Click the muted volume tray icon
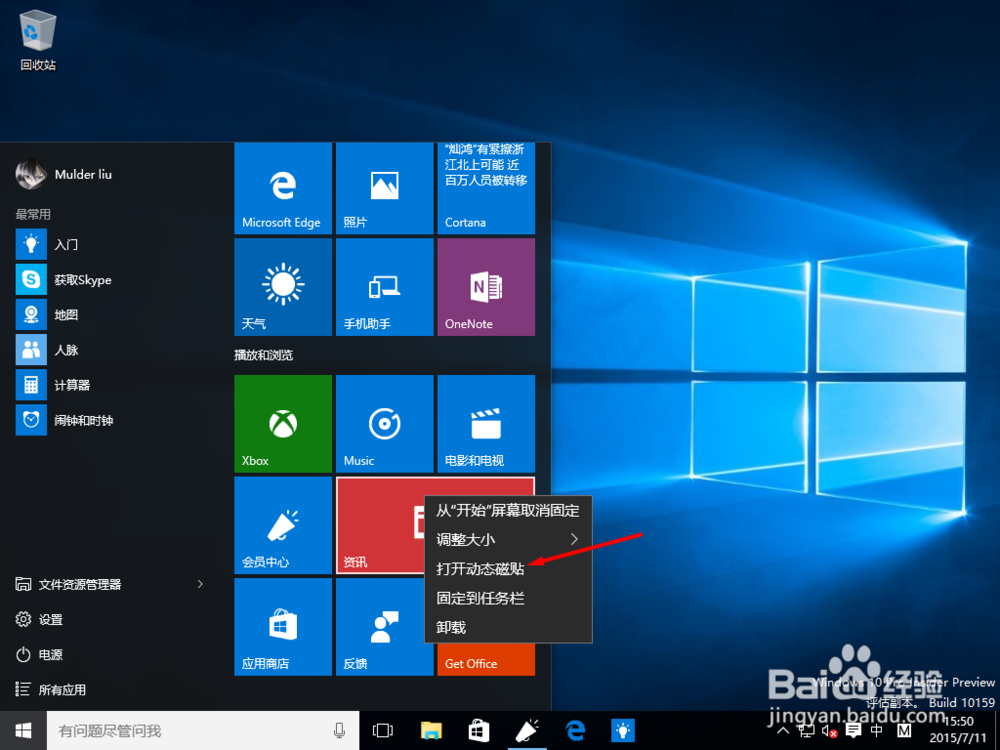 (x=829, y=731)
